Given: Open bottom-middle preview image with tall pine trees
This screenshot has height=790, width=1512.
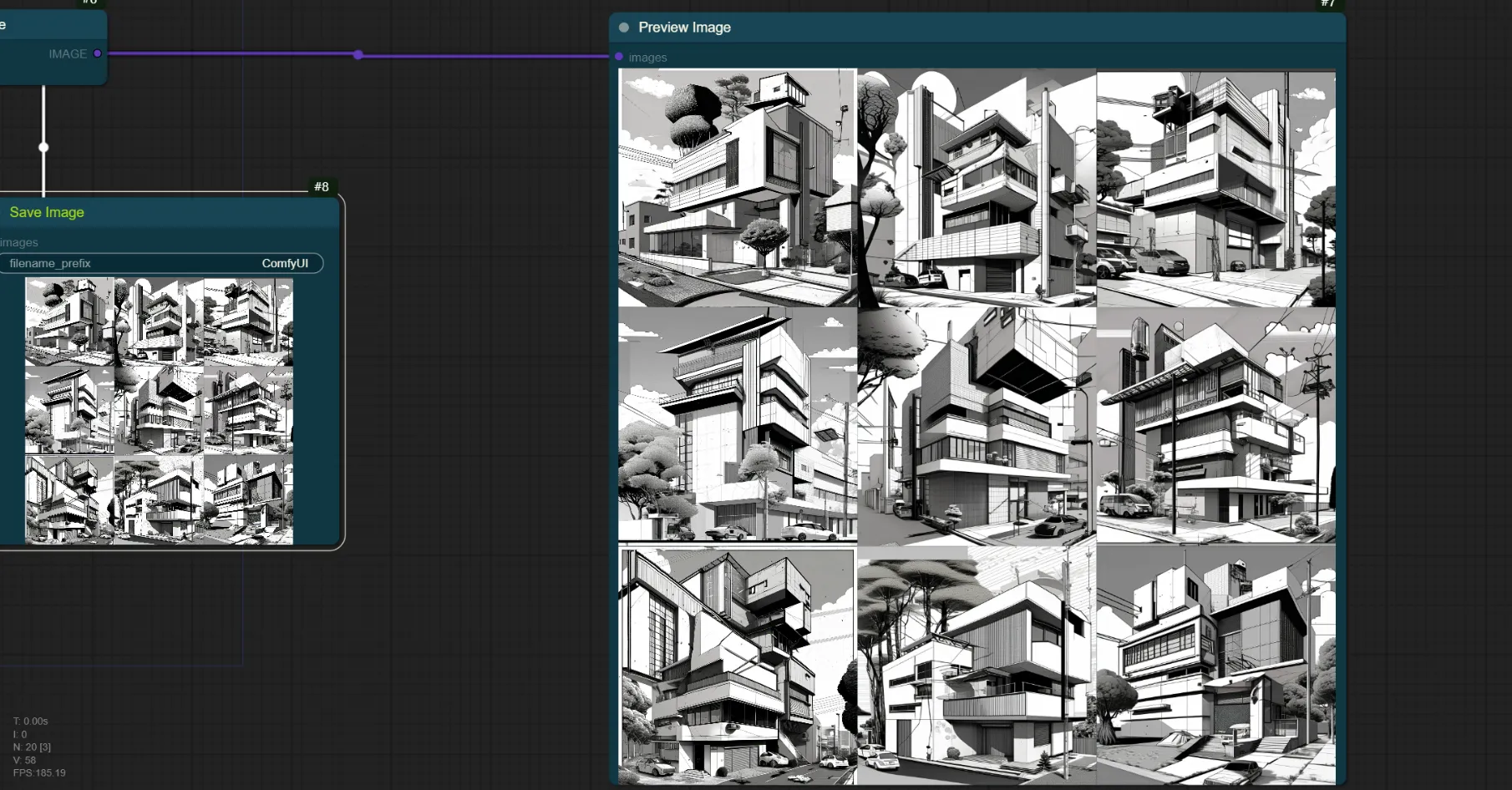Looking at the screenshot, I should [x=977, y=666].
